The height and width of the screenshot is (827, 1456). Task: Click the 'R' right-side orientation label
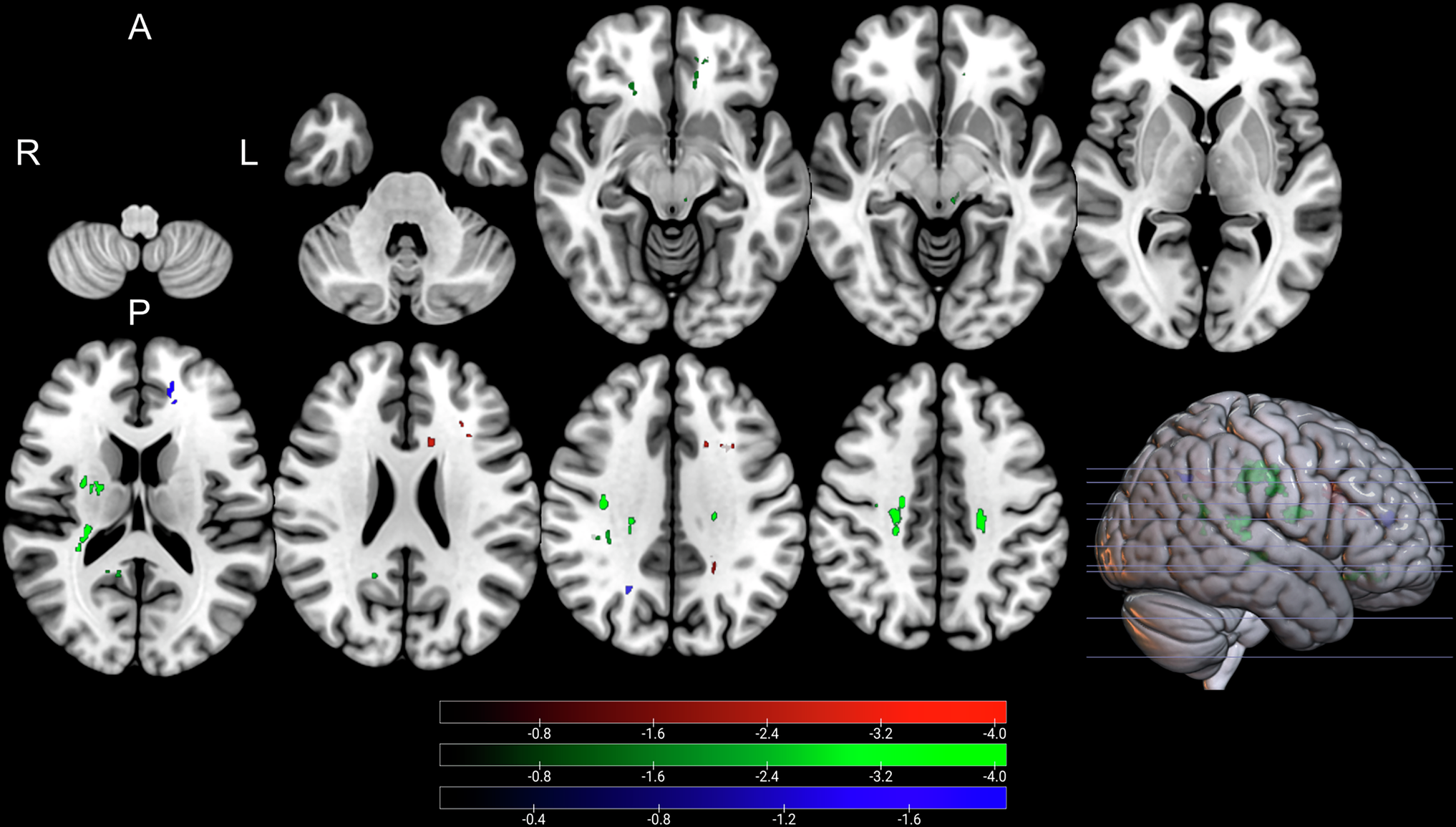tap(28, 153)
